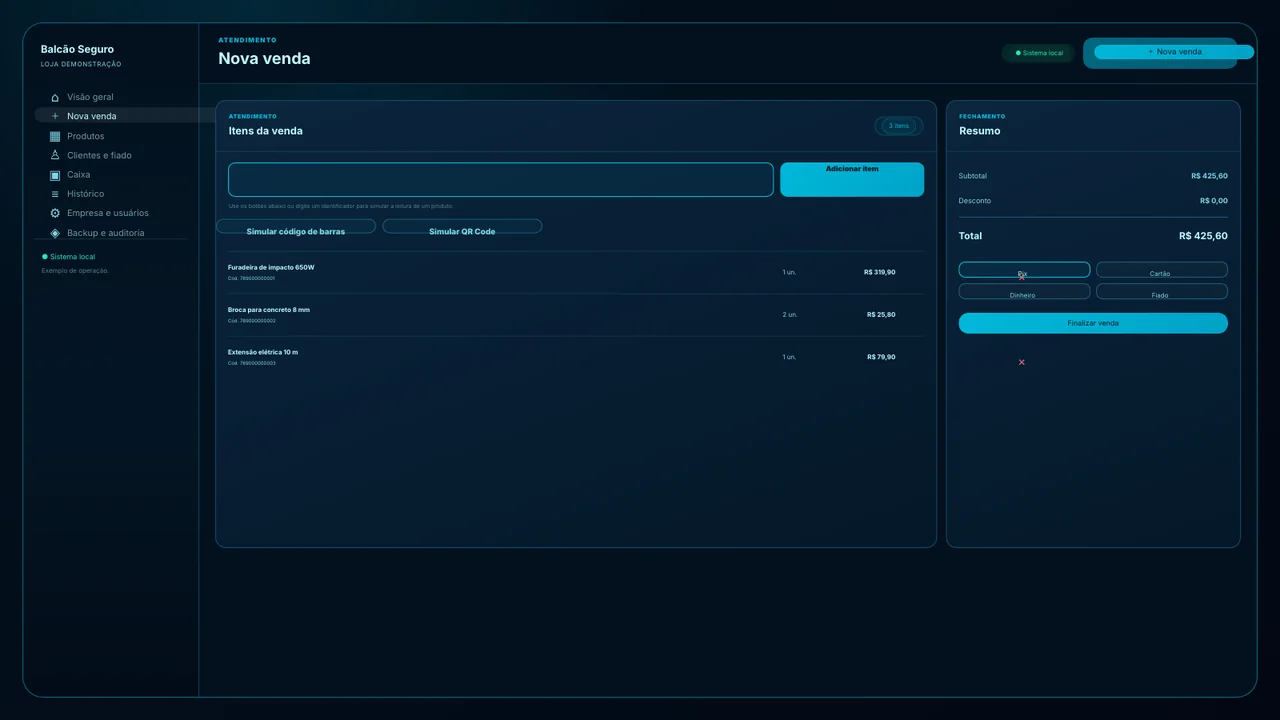
Task: Click the Clientes e fiado person icon
Action: (x=55, y=155)
